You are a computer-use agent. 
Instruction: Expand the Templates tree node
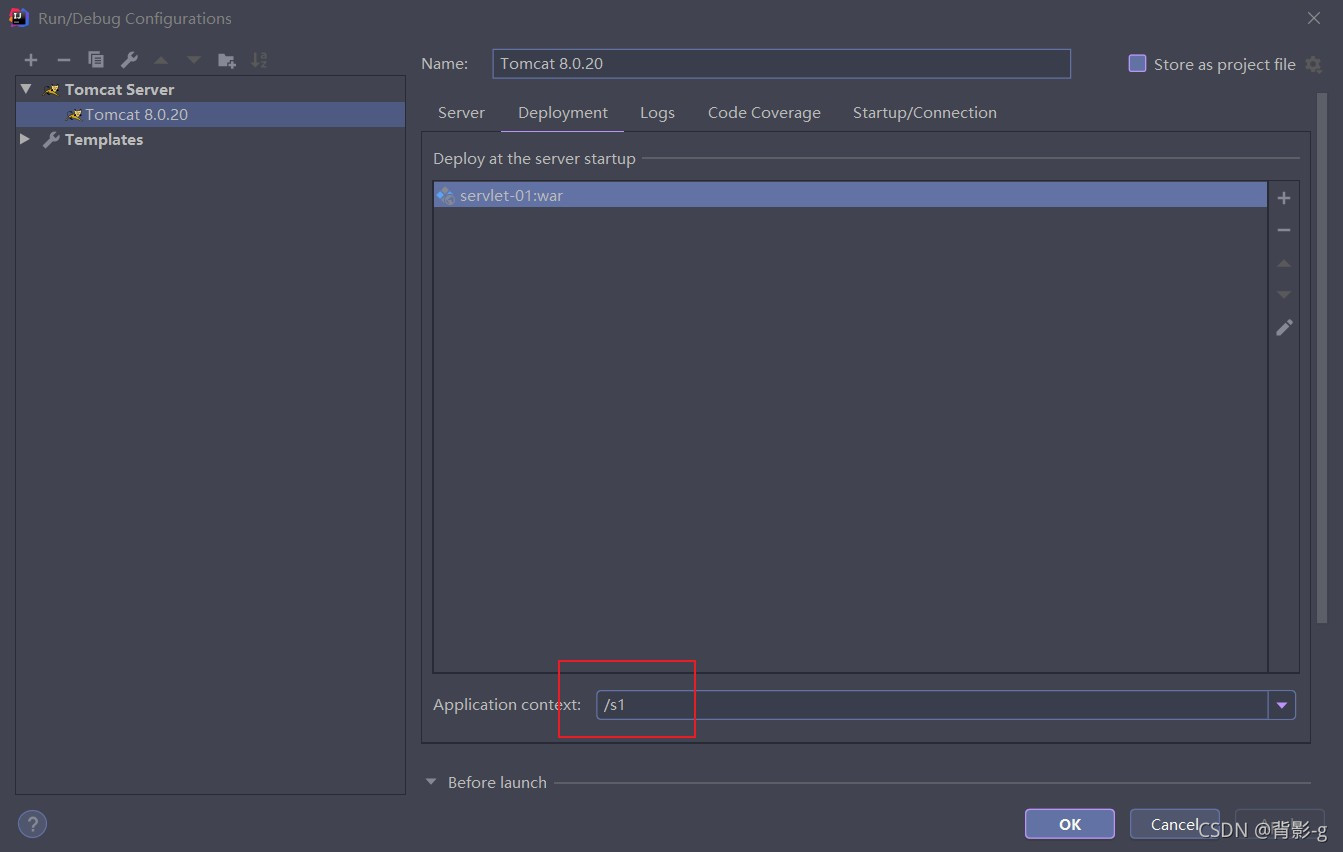pos(25,139)
